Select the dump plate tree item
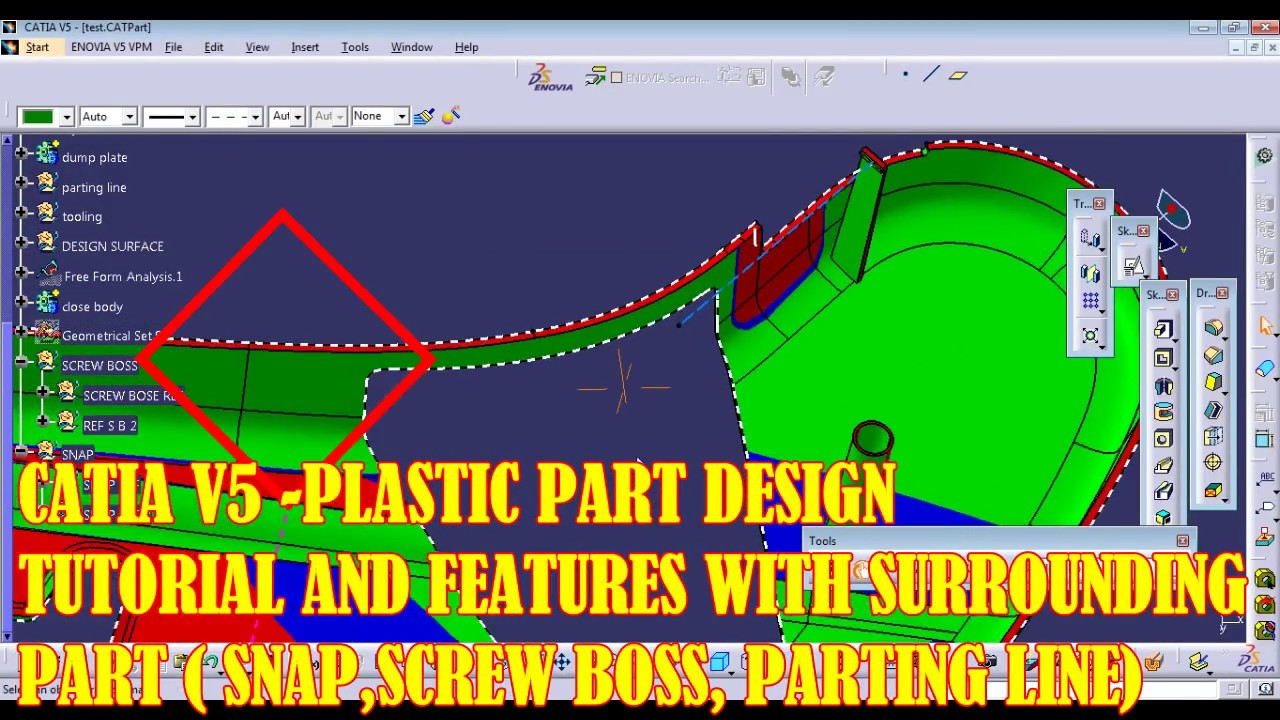The width and height of the screenshot is (1280, 720). pos(94,157)
